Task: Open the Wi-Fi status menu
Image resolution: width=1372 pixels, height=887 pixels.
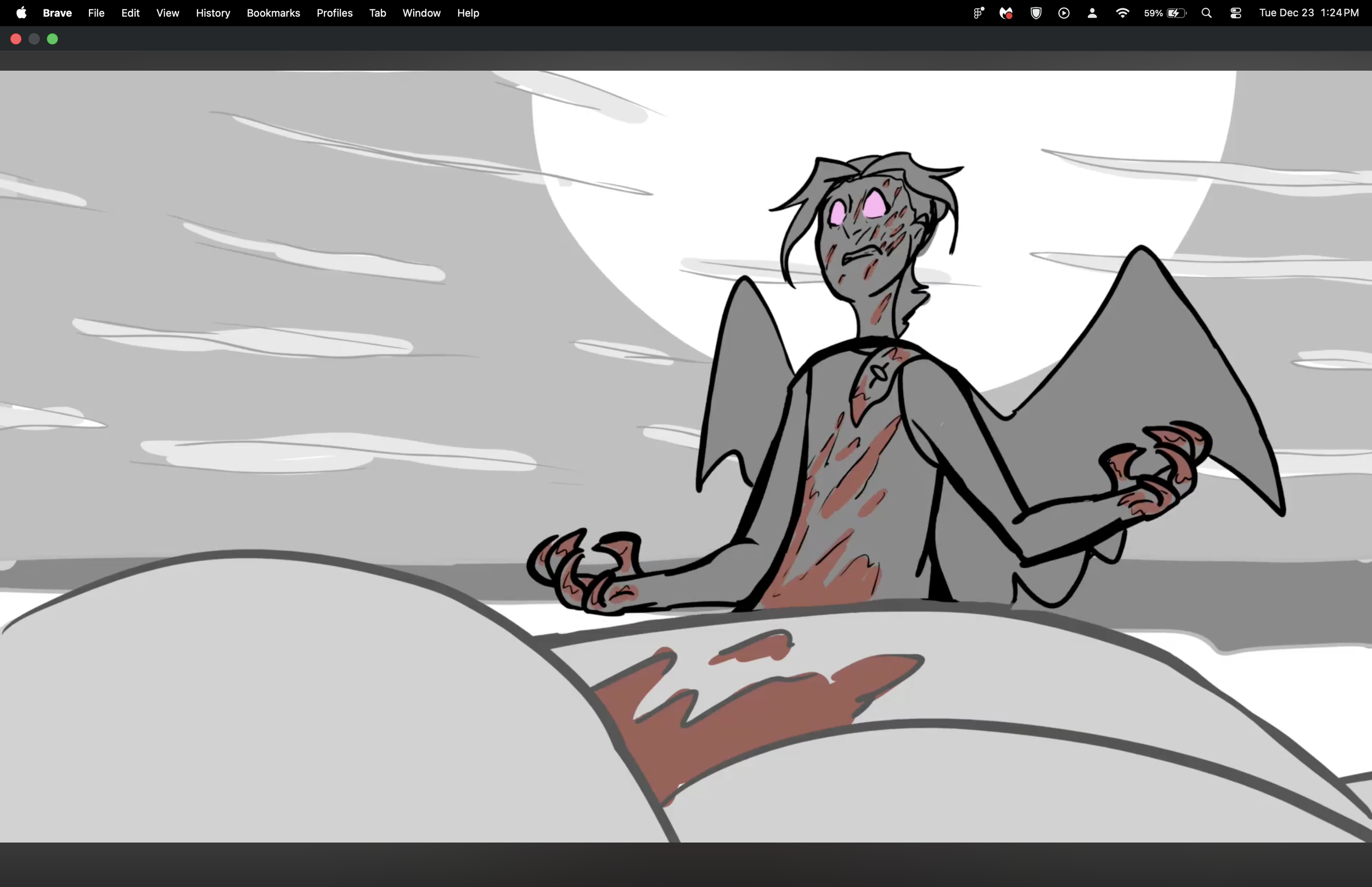Action: point(1122,13)
